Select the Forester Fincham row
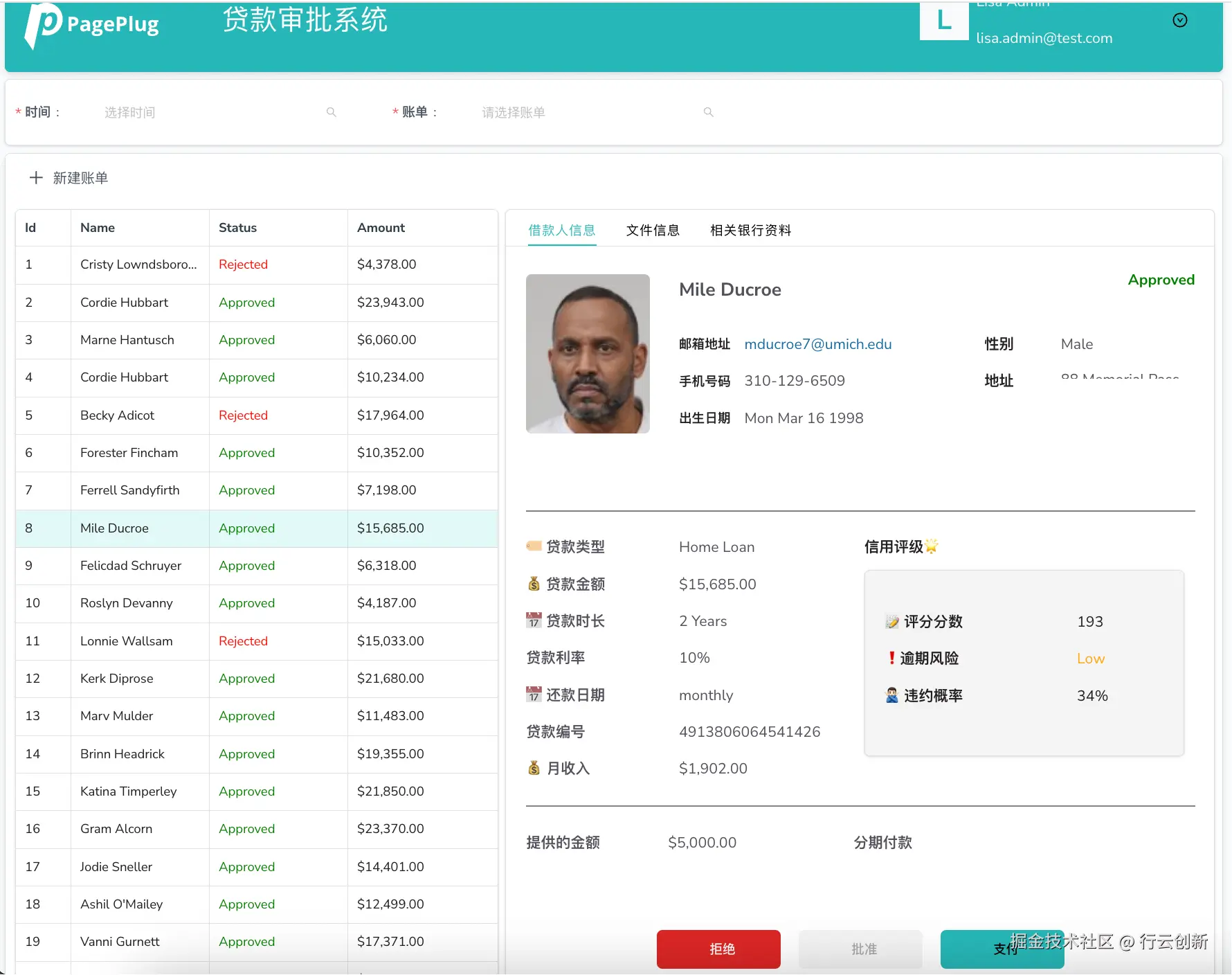 pos(257,453)
